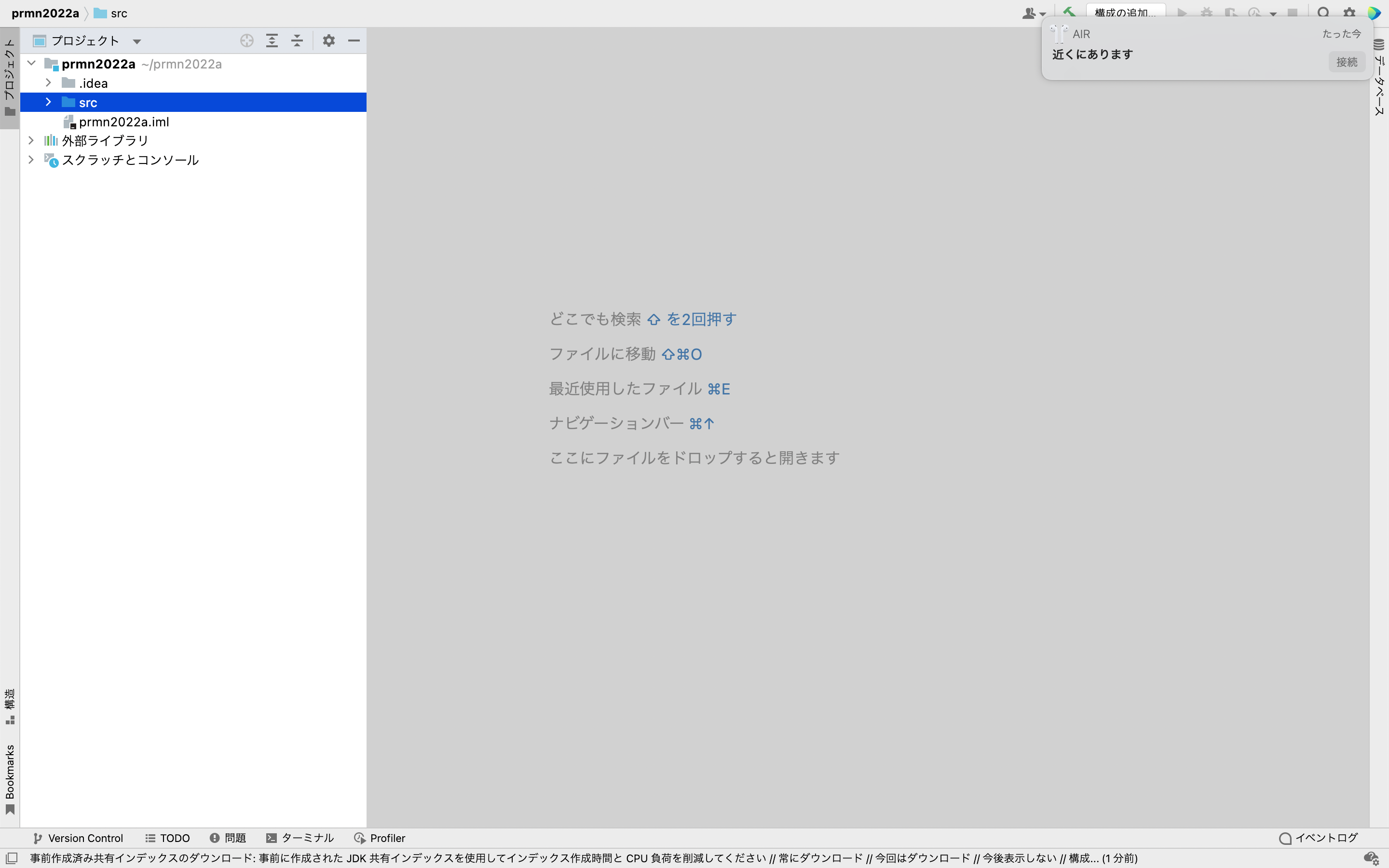This screenshot has height=868, width=1389.
Task: Collapse the prmn2022a project node
Action: [x=31, y=64]
